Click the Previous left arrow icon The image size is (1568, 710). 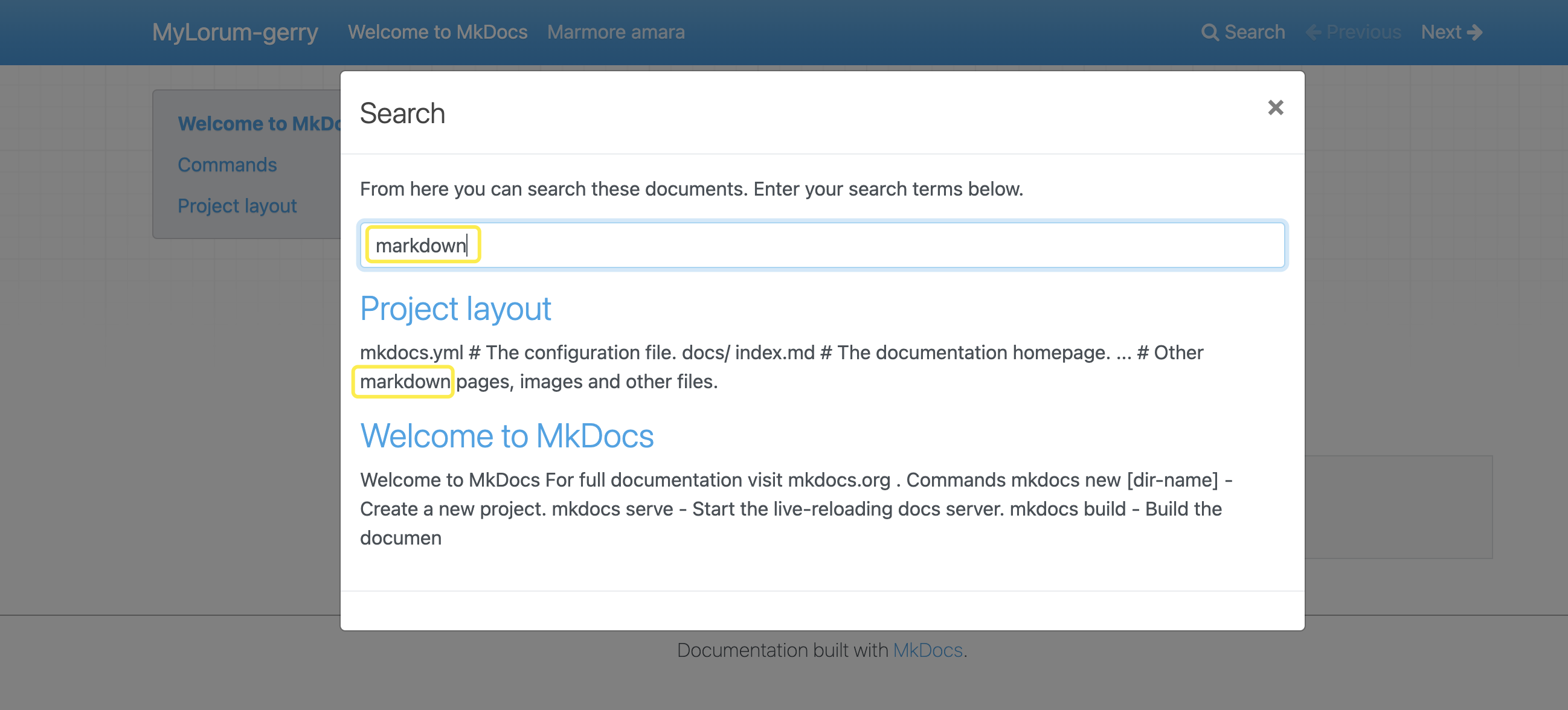[1314, 32]
